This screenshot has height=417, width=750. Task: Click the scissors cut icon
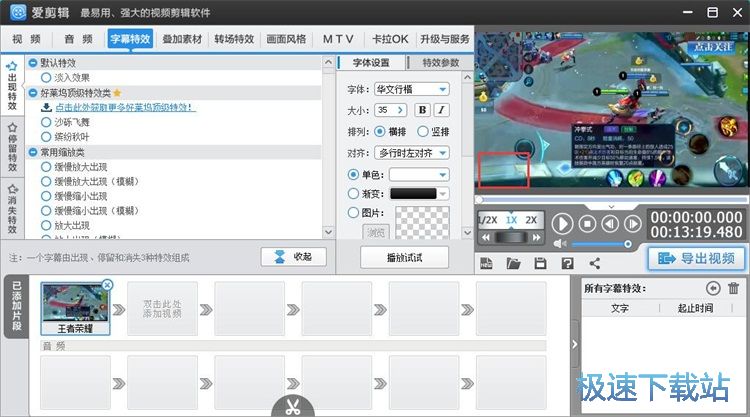pyautogui.click(x=292, y=407)
